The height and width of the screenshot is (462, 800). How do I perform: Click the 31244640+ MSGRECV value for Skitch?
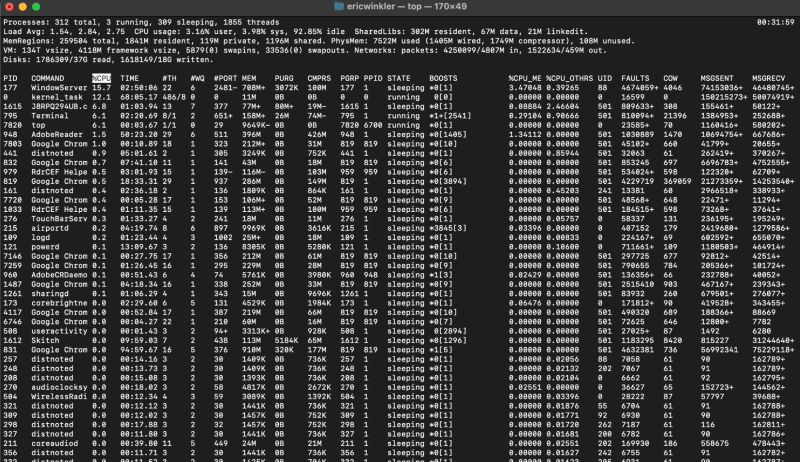coord(773,340)
